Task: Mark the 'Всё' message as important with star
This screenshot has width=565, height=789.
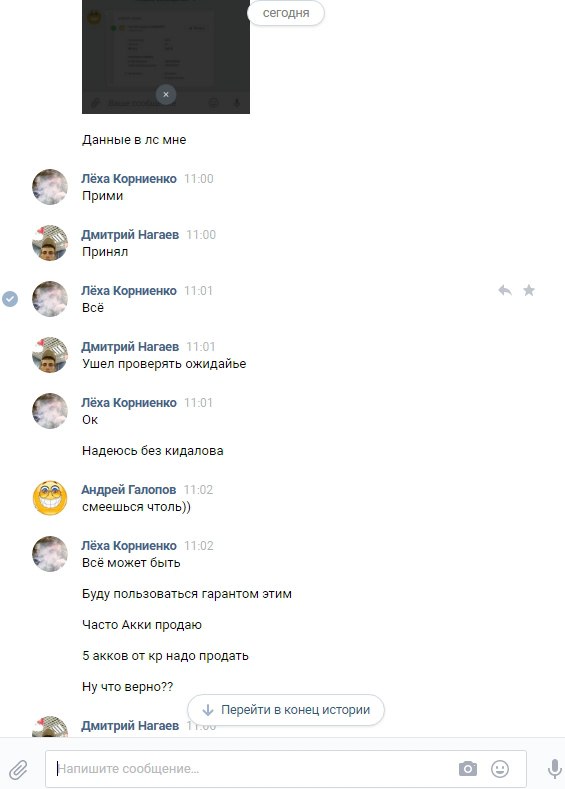Action: tap(529, 290)
